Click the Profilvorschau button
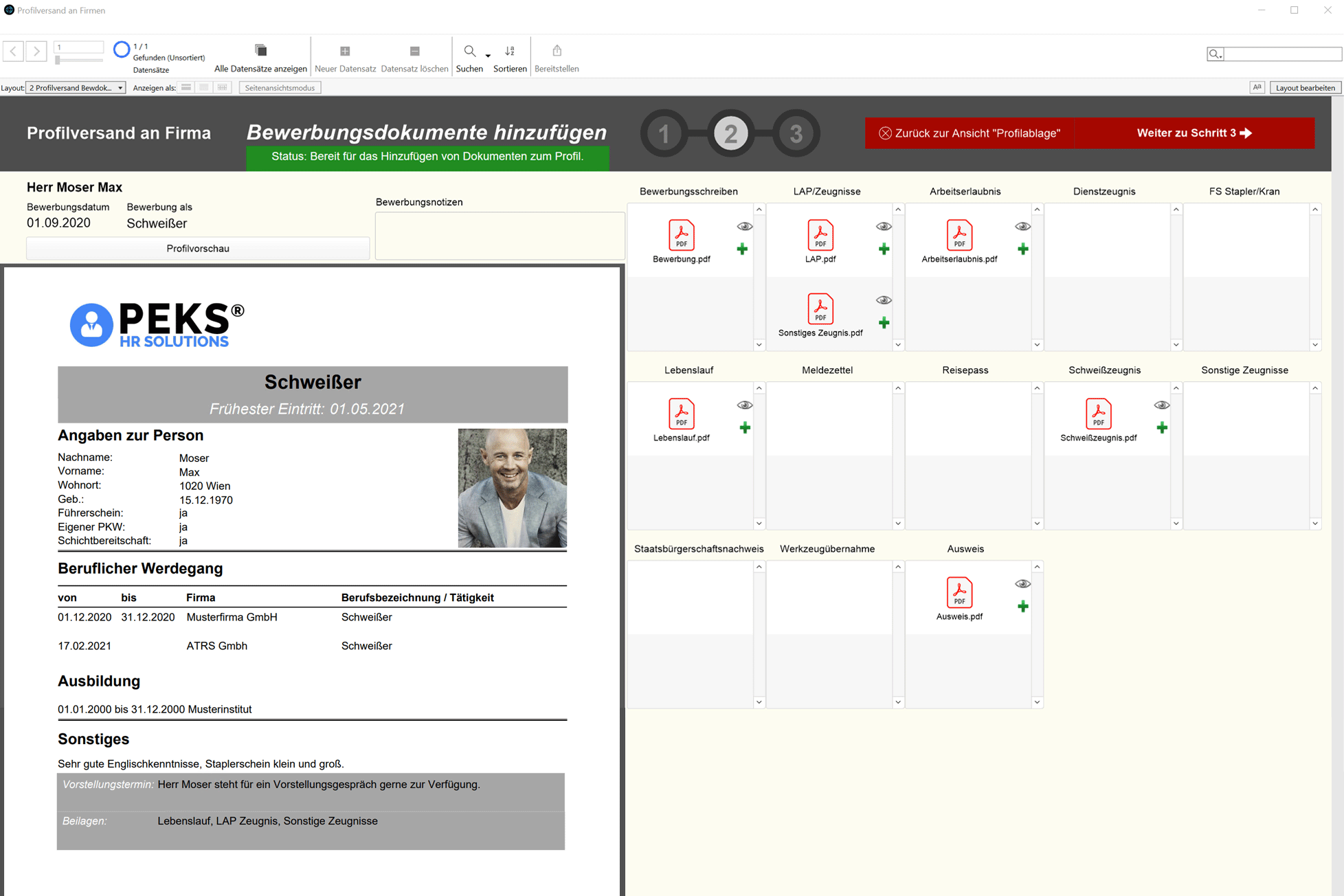 198,249
